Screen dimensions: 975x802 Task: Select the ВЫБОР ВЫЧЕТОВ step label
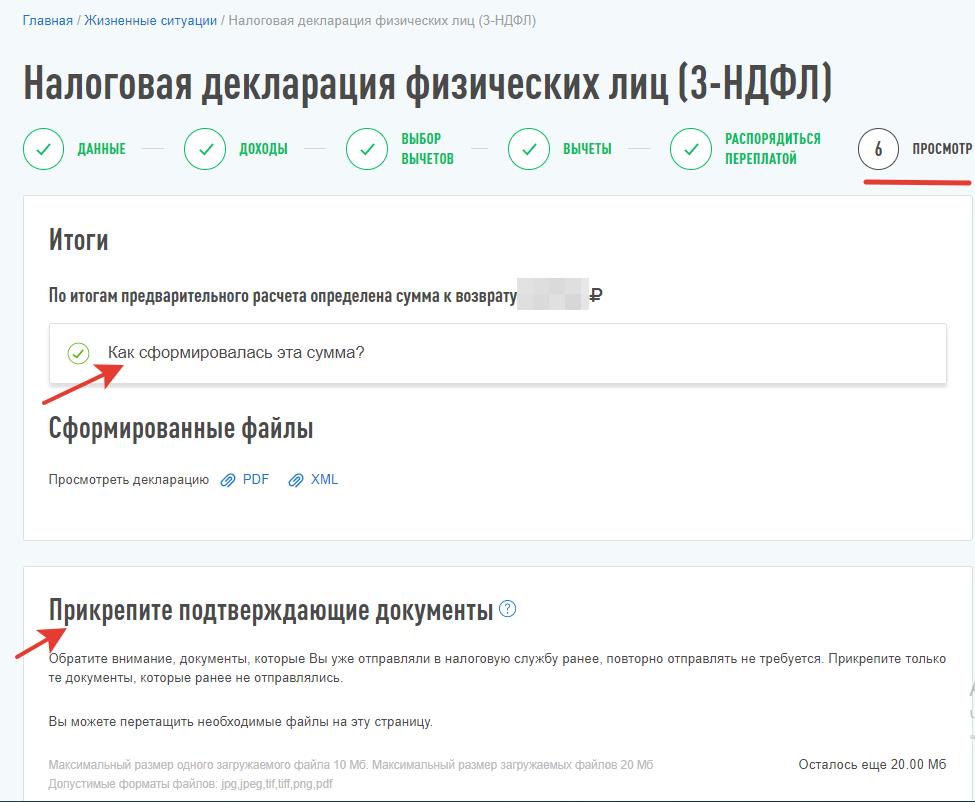pos(427,149)
